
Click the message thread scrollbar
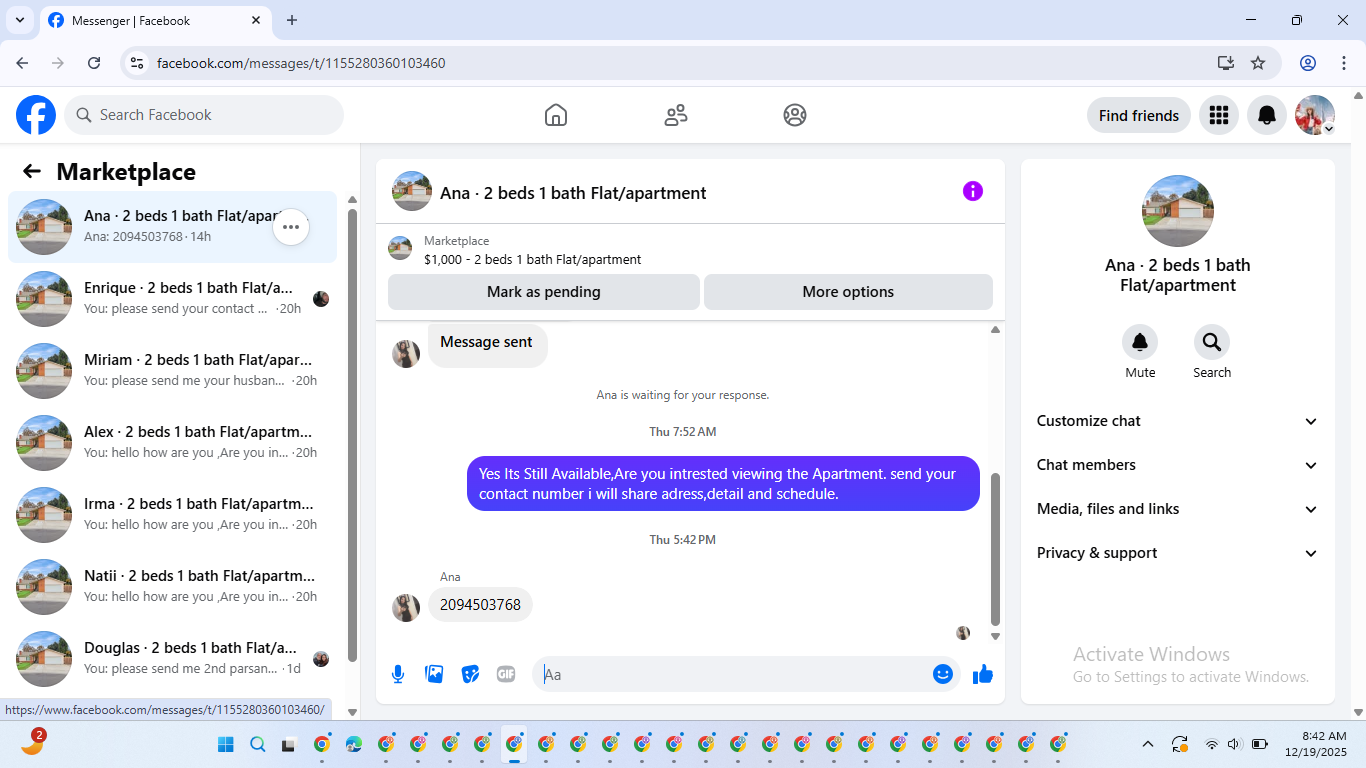pyautogui.click(x=995, y=548)
